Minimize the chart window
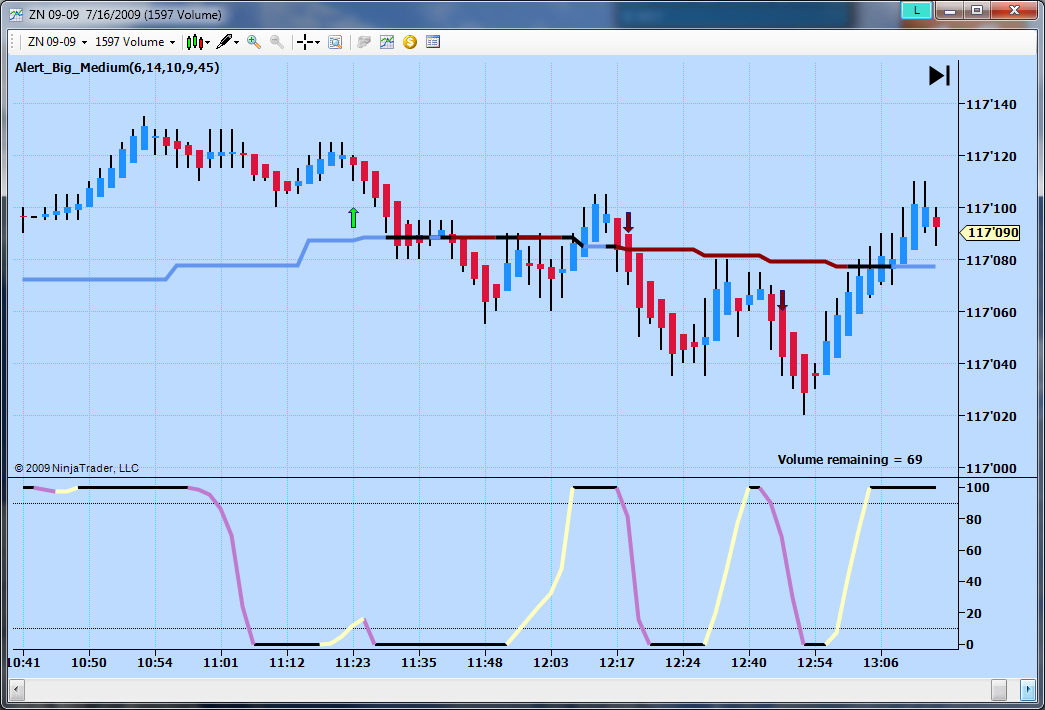1045x710 pixels. click(x=950, y=10)
